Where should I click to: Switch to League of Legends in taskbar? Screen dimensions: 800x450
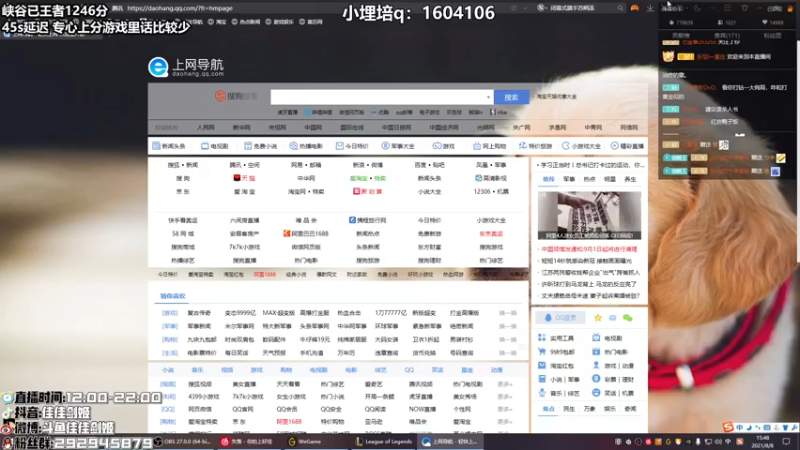click(x=384, y=442)
